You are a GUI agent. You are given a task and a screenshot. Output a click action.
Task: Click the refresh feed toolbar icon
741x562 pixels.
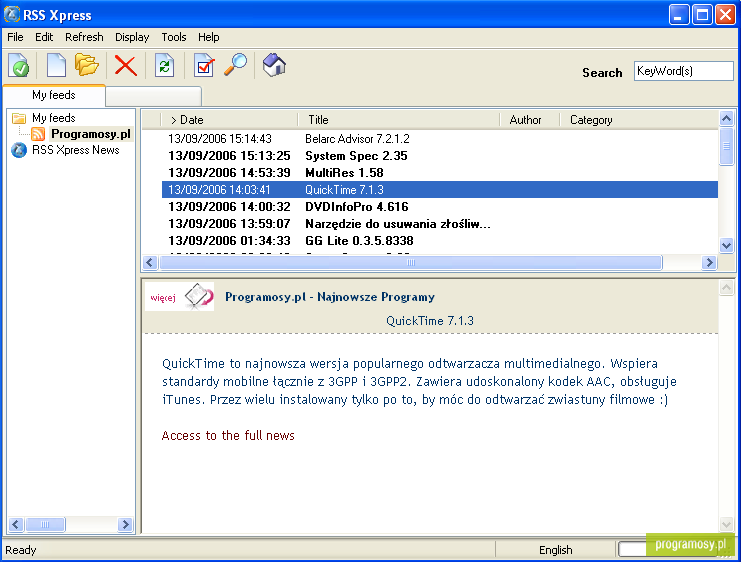164,65
